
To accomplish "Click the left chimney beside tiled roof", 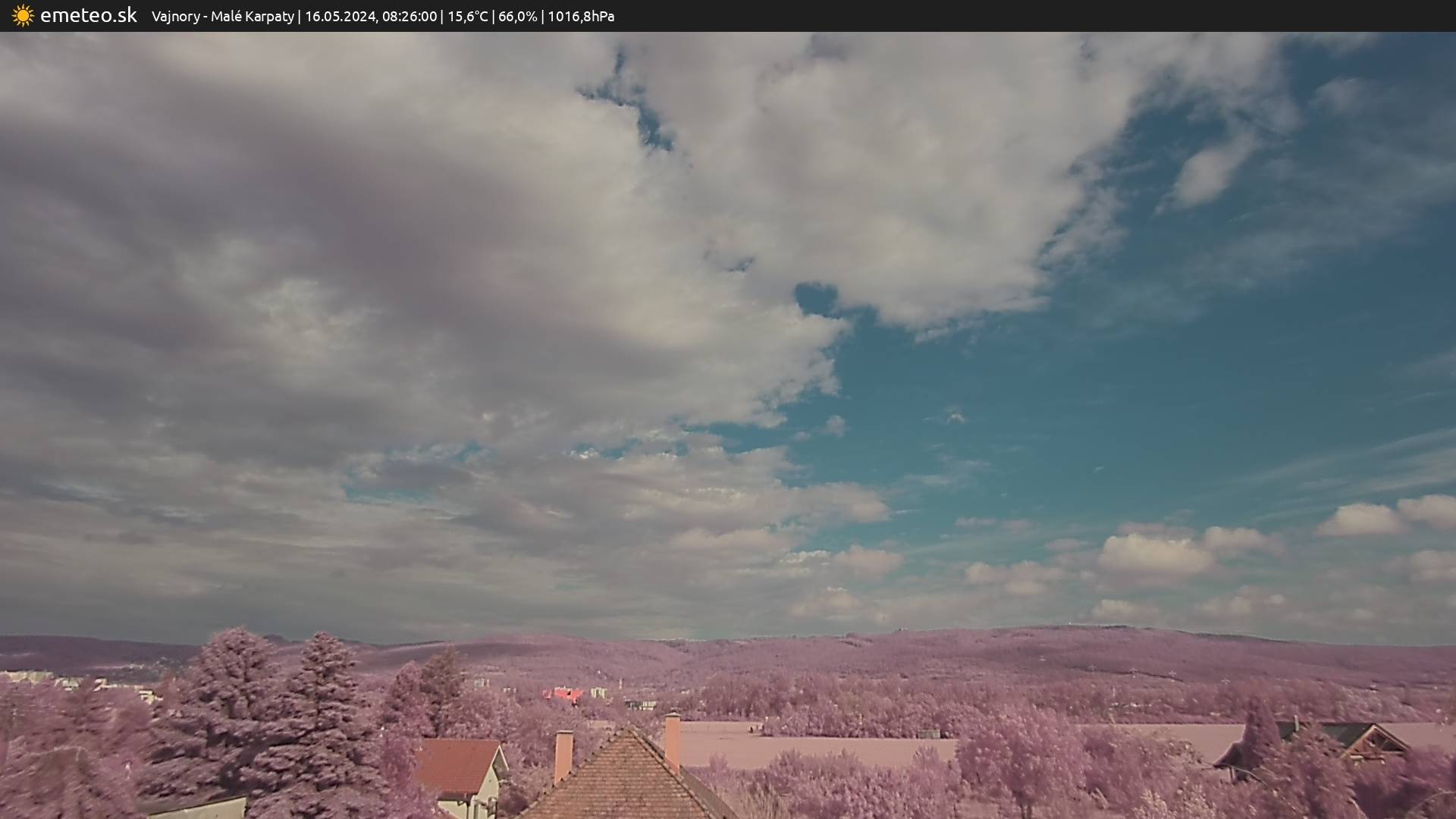I will (563, 755).
